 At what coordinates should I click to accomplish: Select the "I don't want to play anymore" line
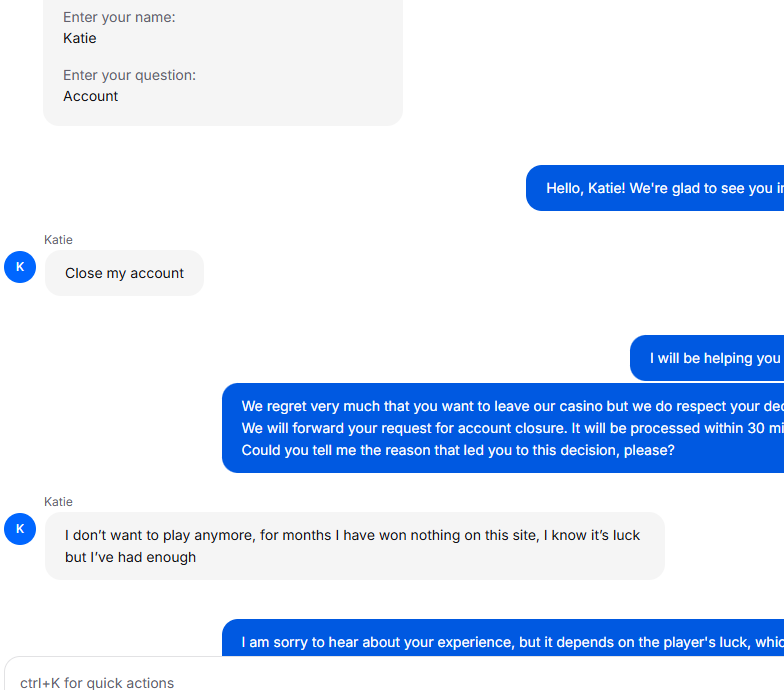[x=352, y=535]
